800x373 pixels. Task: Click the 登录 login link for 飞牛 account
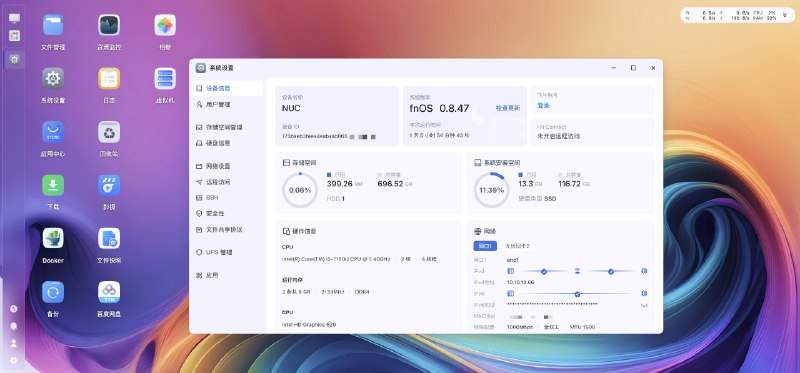543,106
